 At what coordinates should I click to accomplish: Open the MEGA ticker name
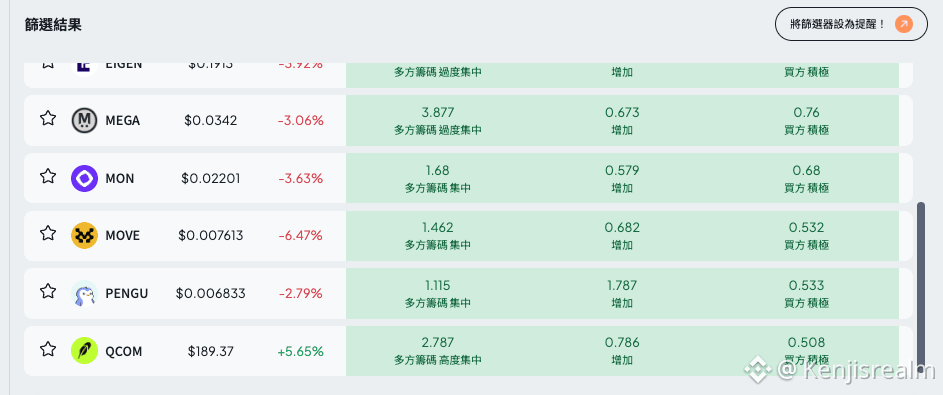123,121
